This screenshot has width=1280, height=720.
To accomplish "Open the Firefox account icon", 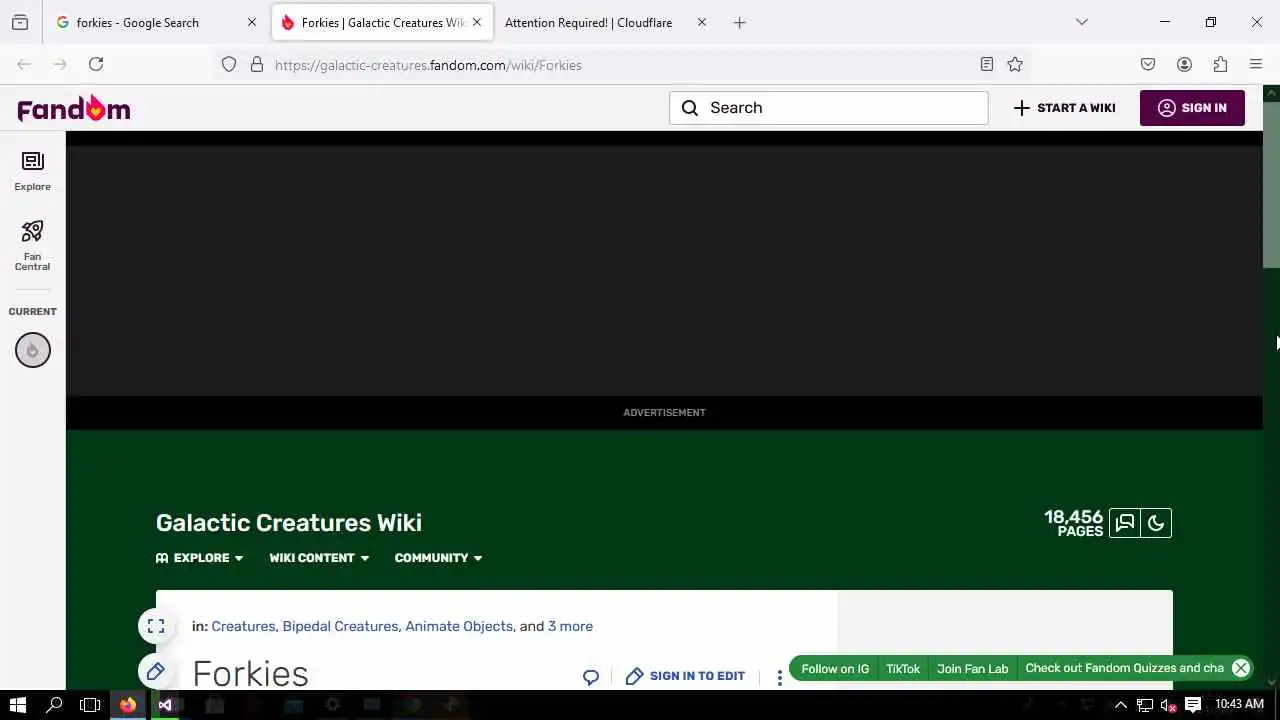I will coord(1184,64).
